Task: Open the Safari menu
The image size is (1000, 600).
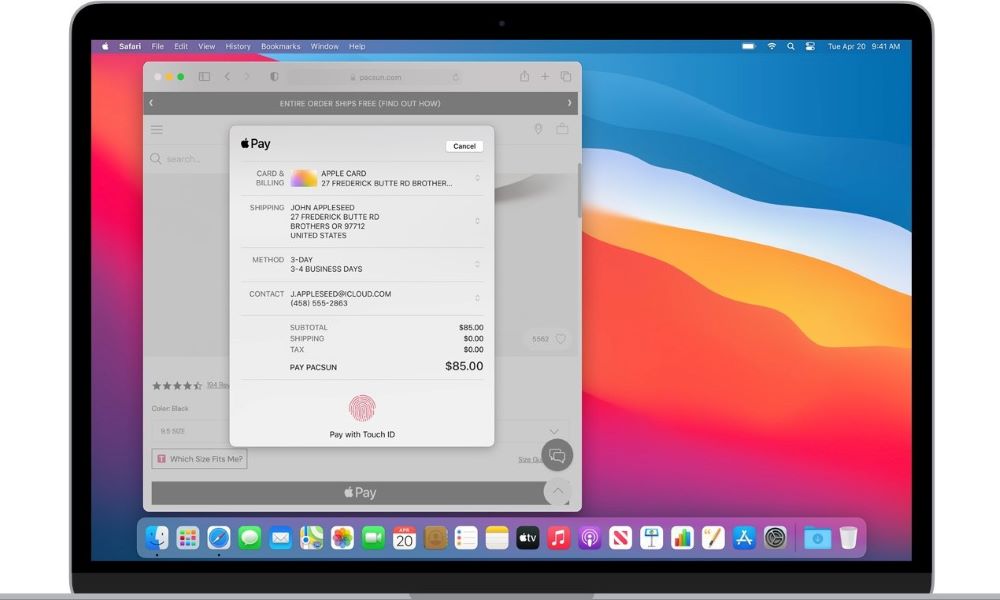Action: 129,47
